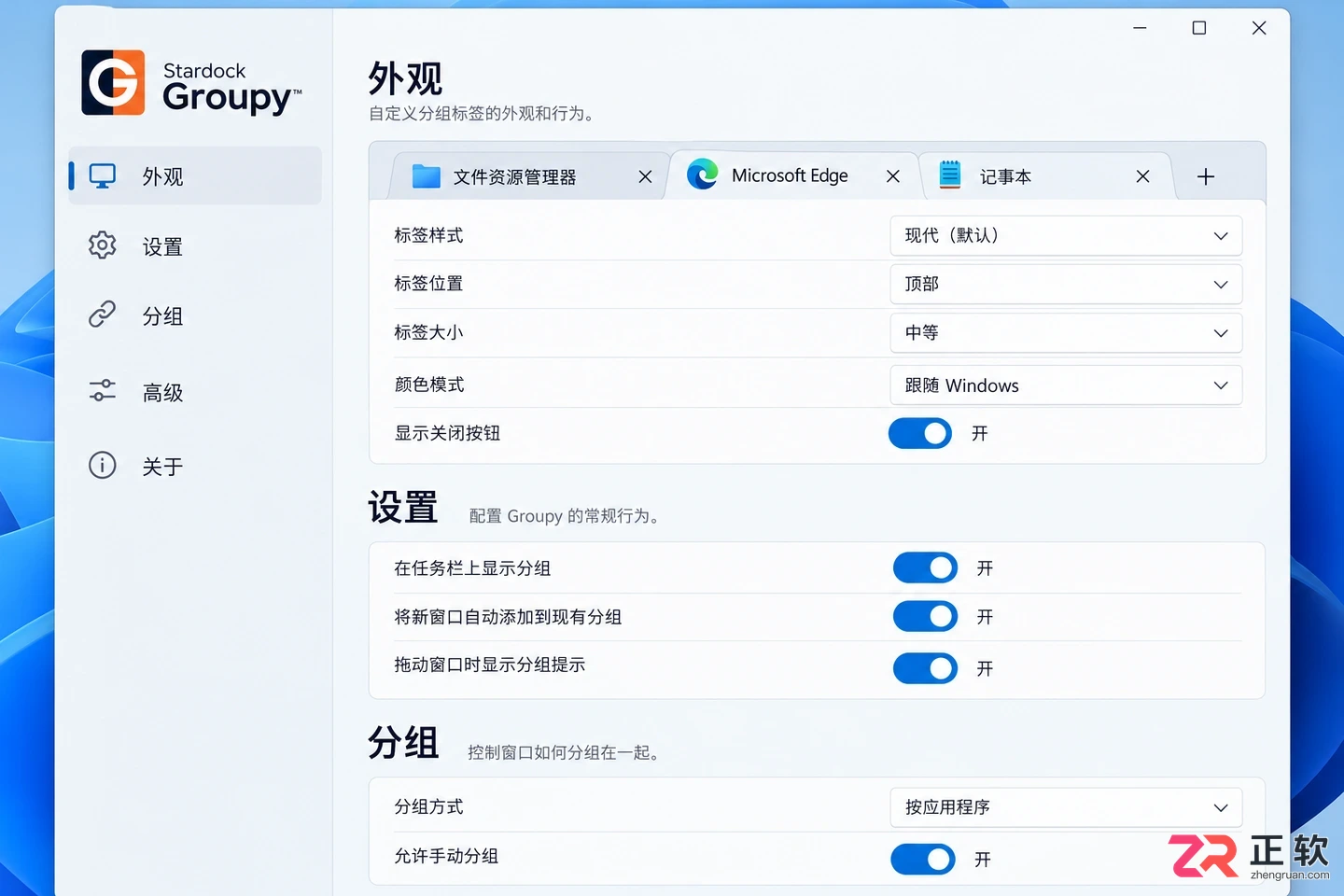Click the 标签位置 label text
Screen dimensions: 1344x896
[x=428, y=284]
